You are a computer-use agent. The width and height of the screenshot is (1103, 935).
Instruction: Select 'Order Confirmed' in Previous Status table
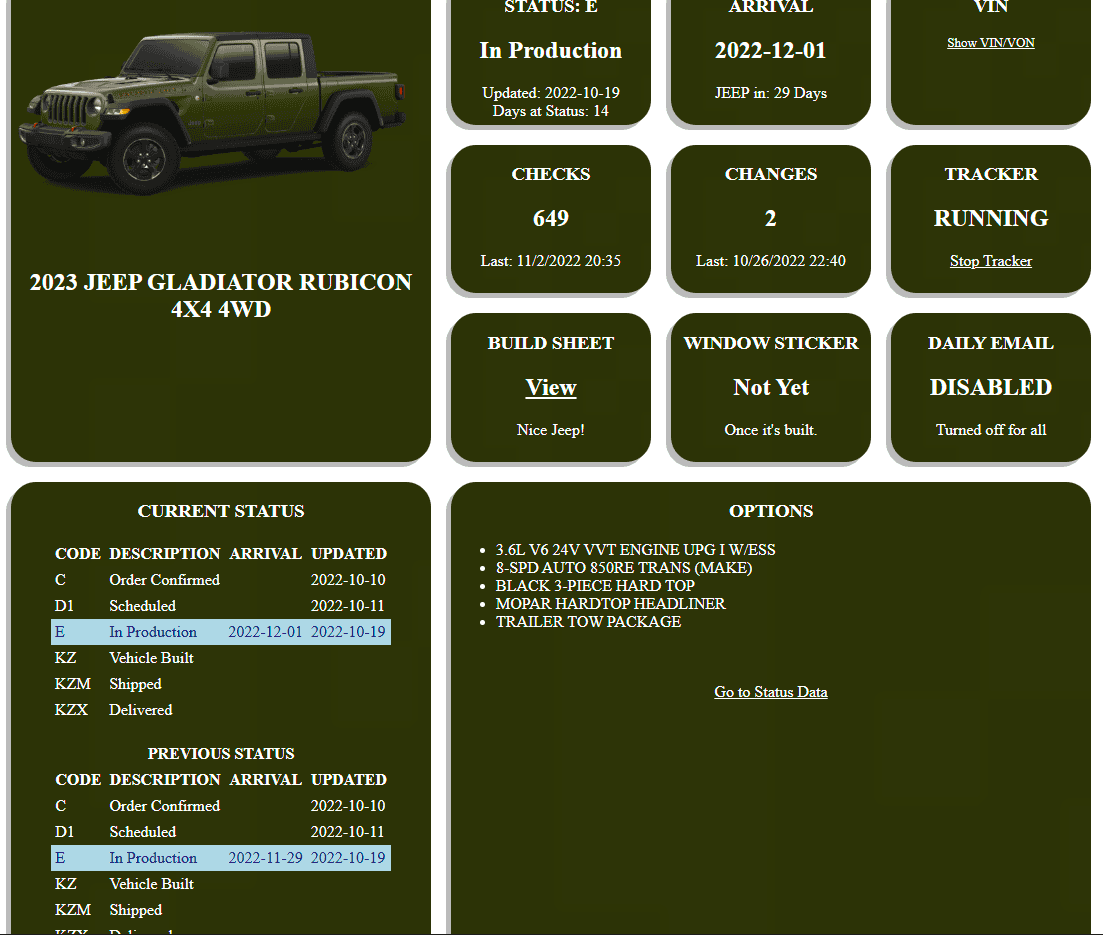coord(165,806)
